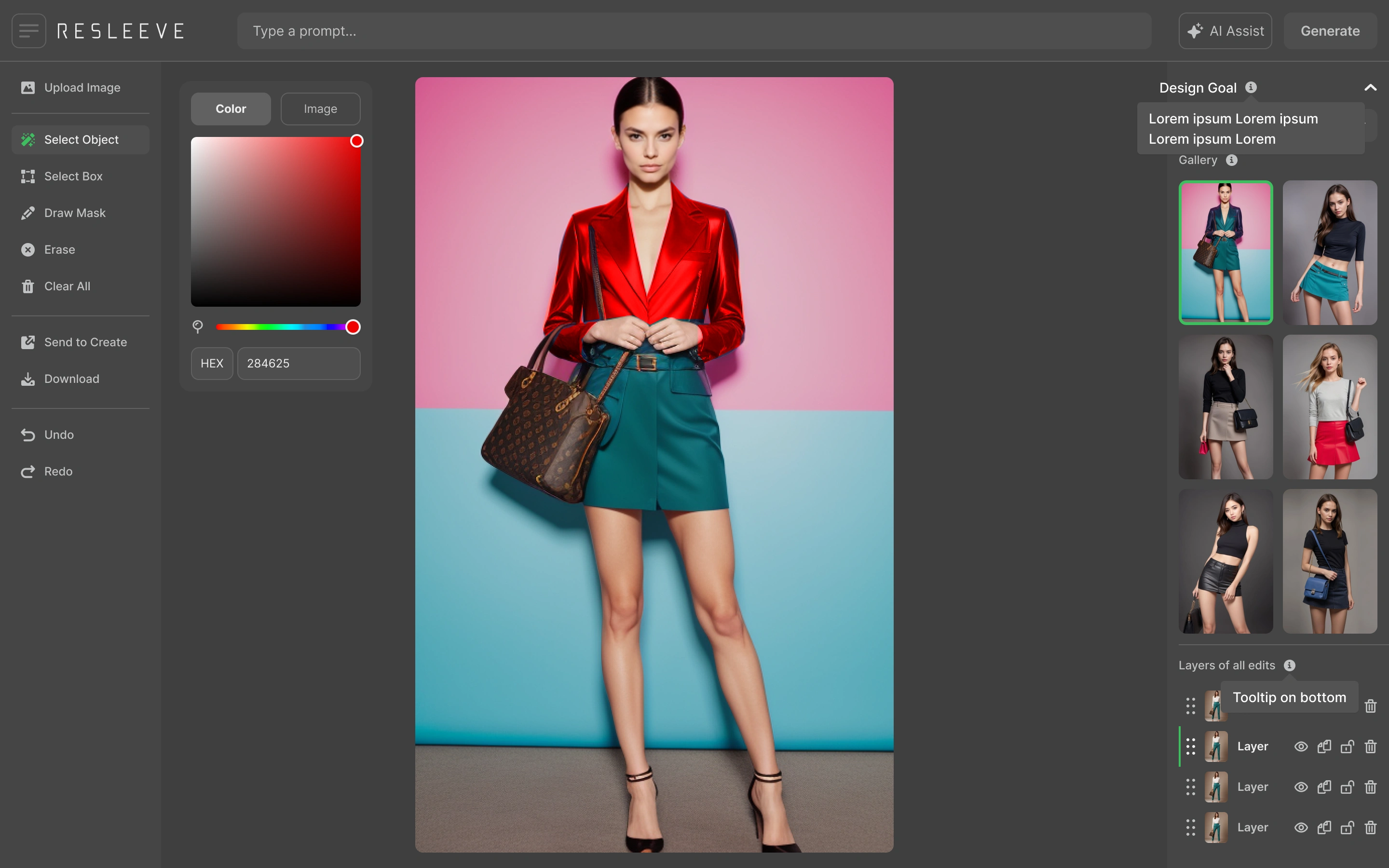Viewport: 1389px width, 868px height.
Task: Click the Generate button
Action: point(1330,31)
